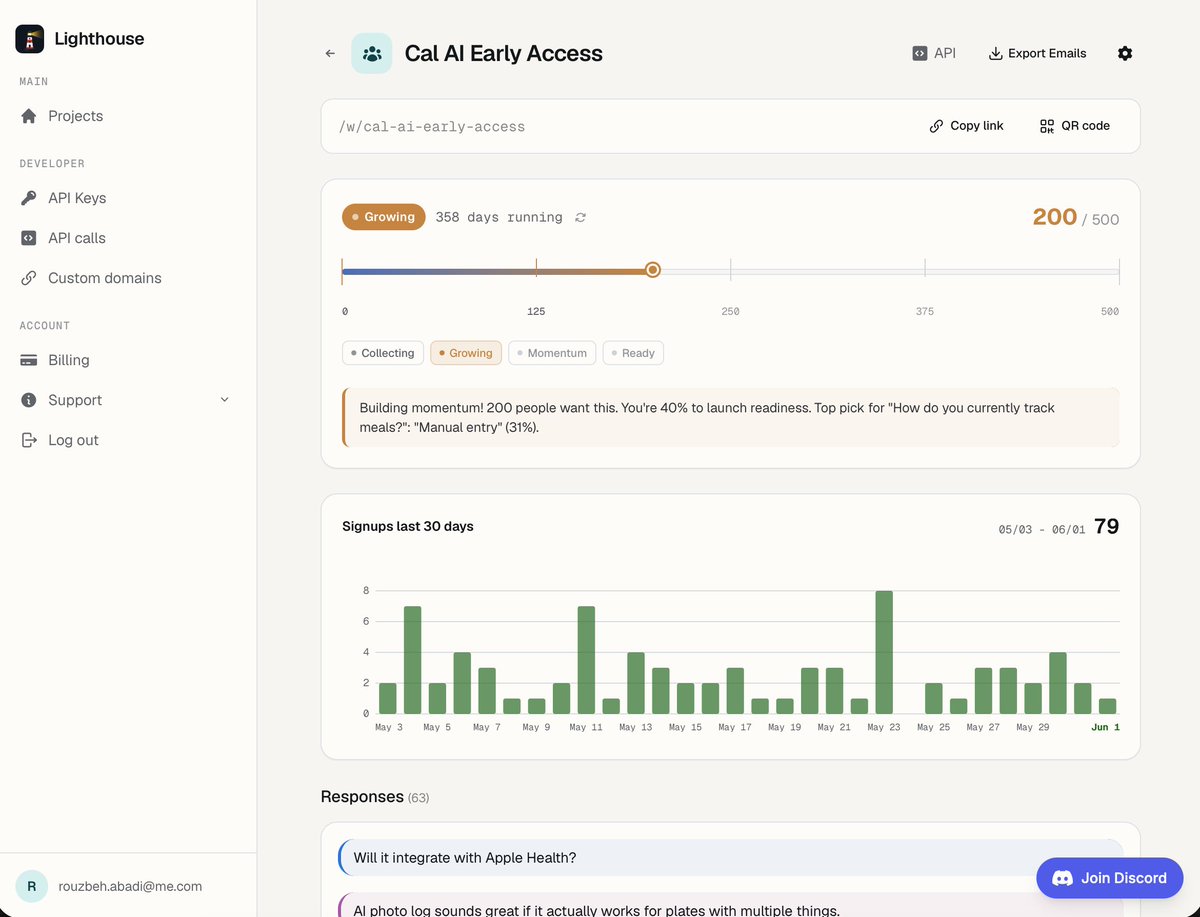
Task: Open the Apple Health response
Action: (731, 858)
